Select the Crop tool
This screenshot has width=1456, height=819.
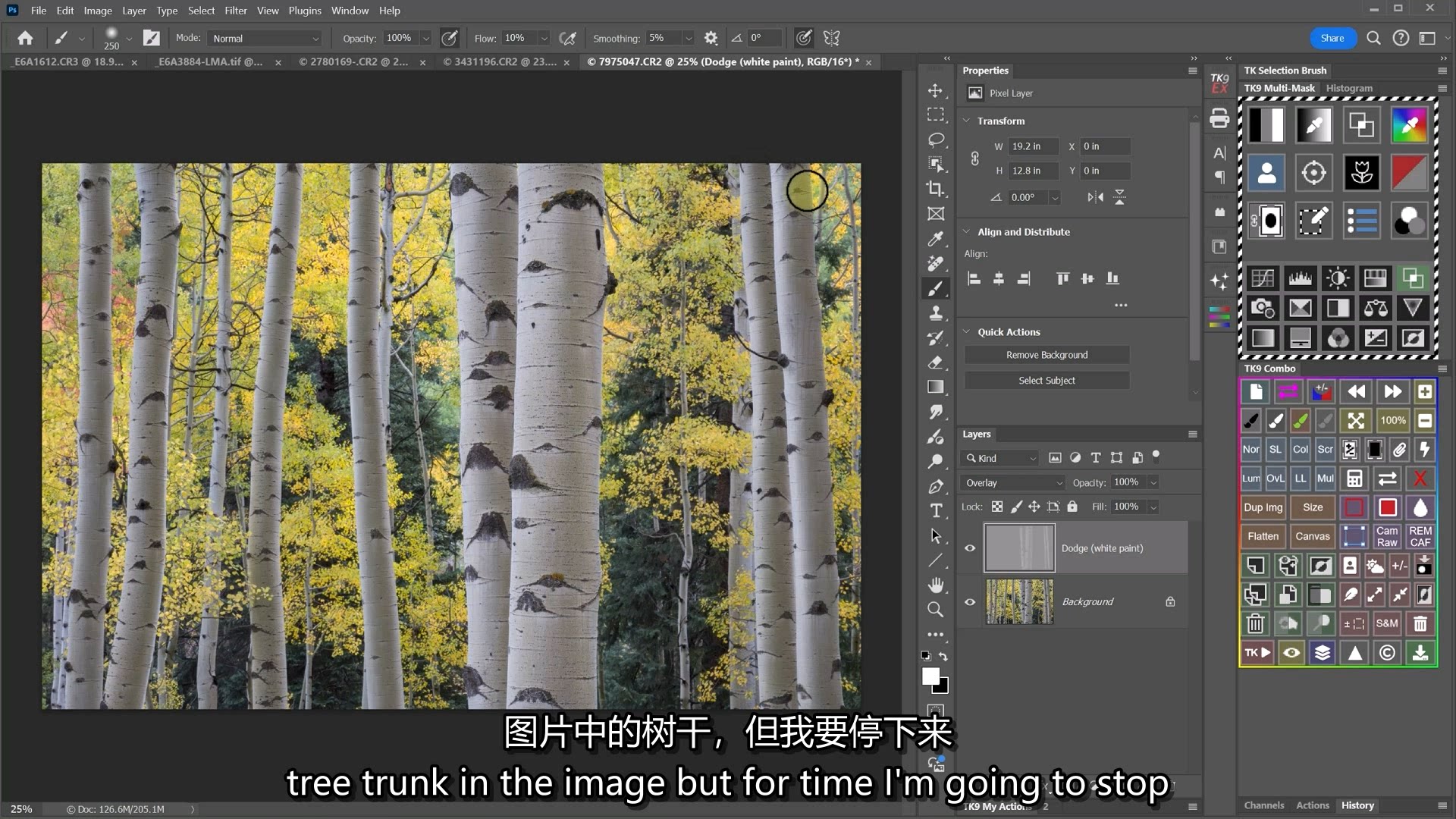point(936,189)
